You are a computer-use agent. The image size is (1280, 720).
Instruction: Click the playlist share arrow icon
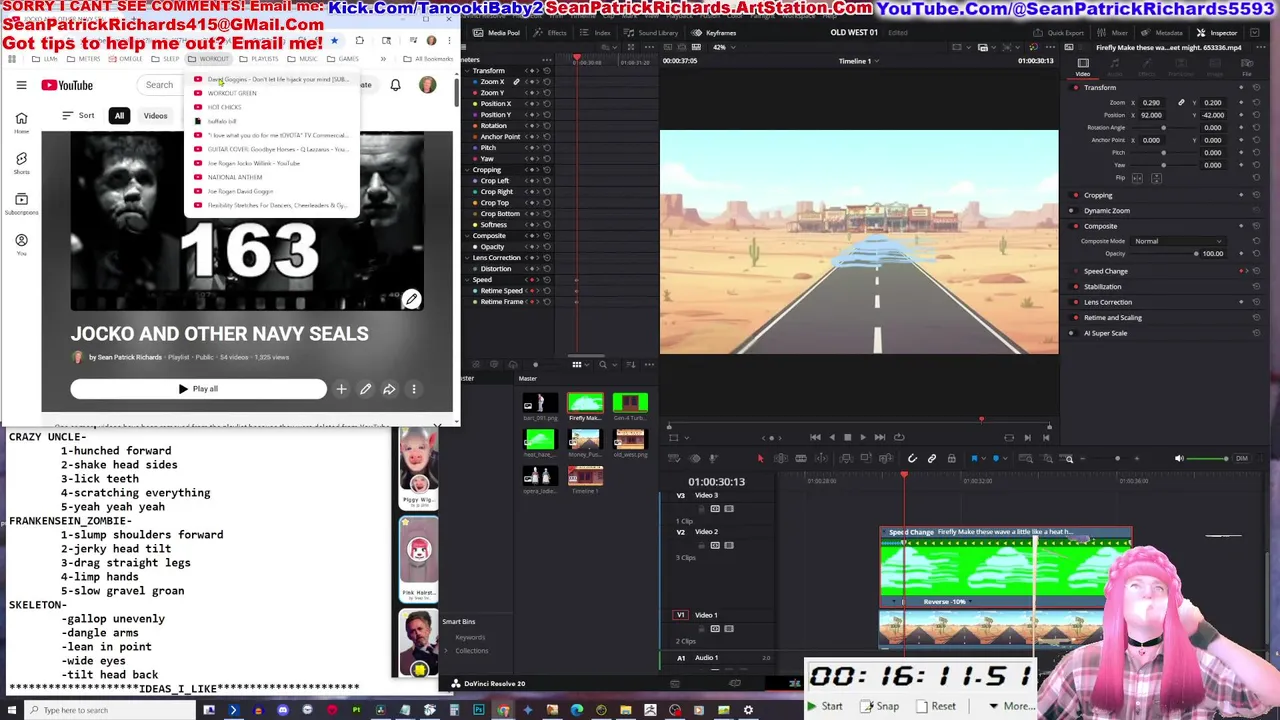[389, 389]
